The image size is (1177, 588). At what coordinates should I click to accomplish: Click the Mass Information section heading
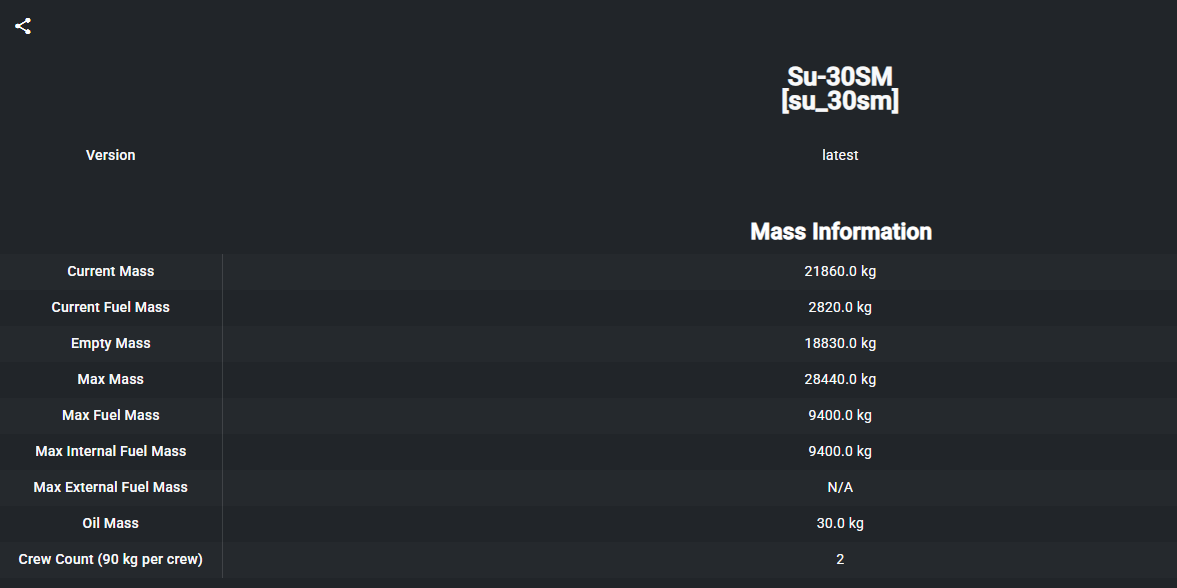pyautogui.click(x=841, y=231)
